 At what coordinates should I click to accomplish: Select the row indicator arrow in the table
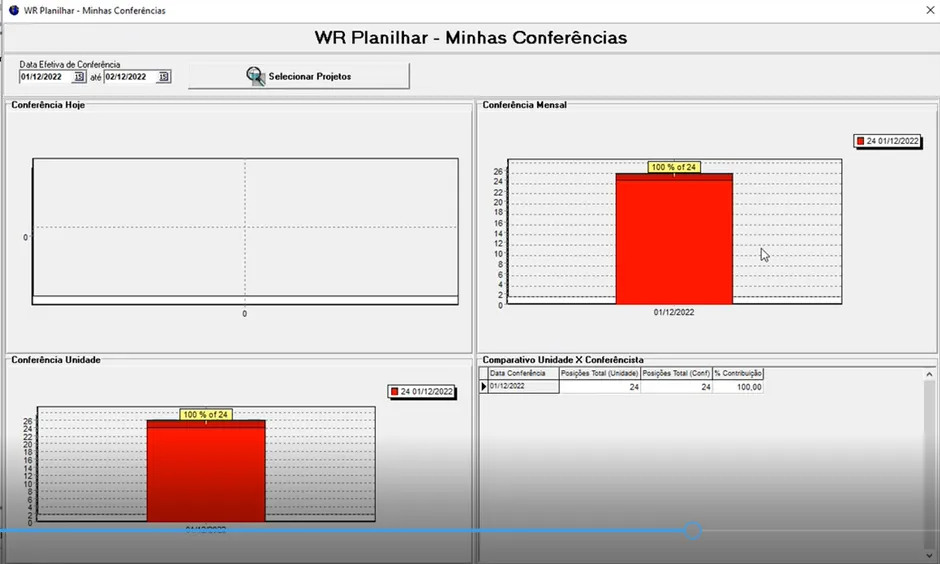point(484,386)
